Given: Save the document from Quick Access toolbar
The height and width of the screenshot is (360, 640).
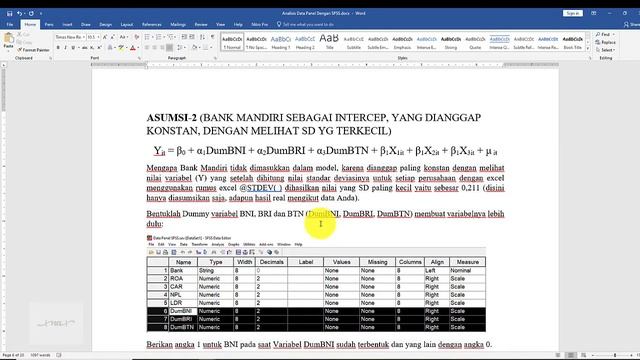Looking at the screenshot, I should pos(9,13).
